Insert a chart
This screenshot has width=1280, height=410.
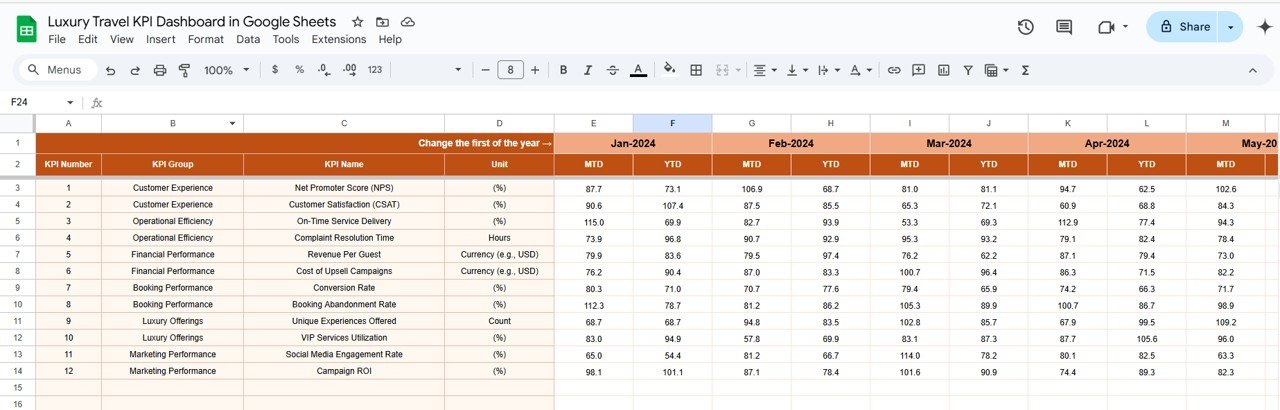(943, 70)
